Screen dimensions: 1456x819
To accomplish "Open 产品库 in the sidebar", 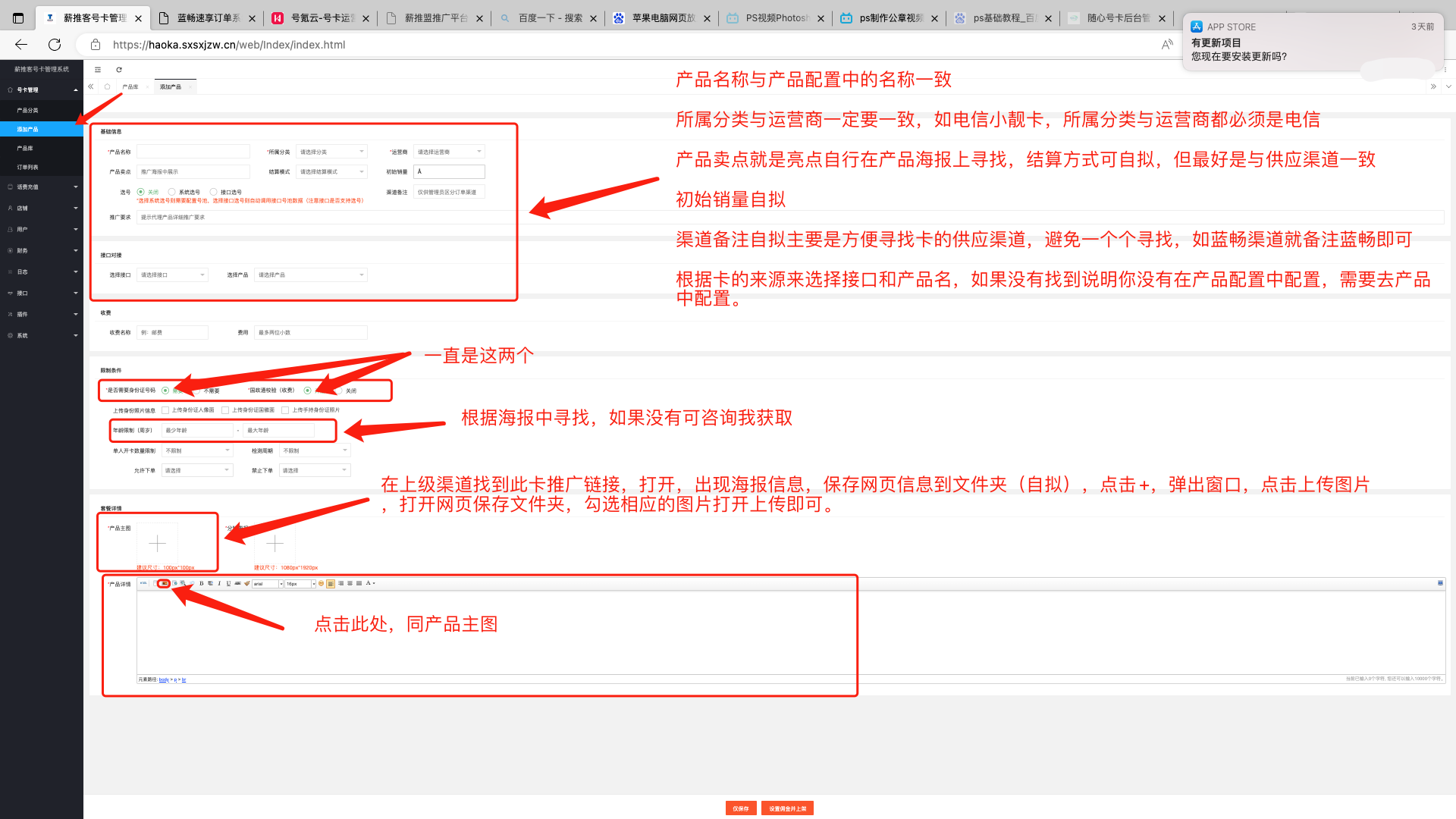I will [42, 148].
